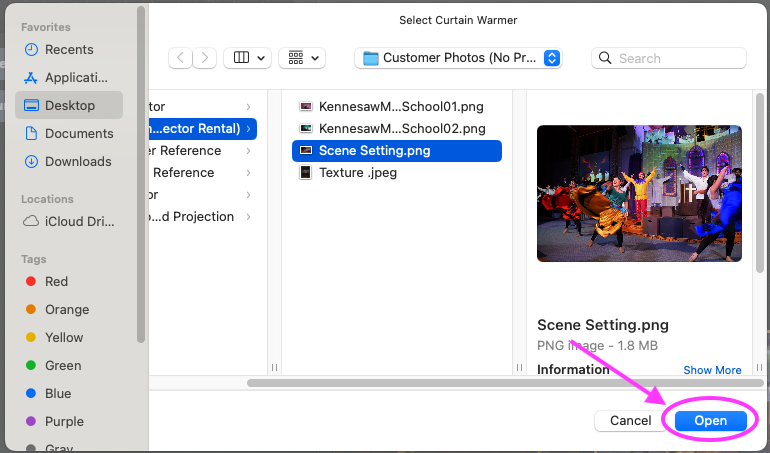Filter by the Red tag
770x453 pixels.
click(x=56, y=281)
